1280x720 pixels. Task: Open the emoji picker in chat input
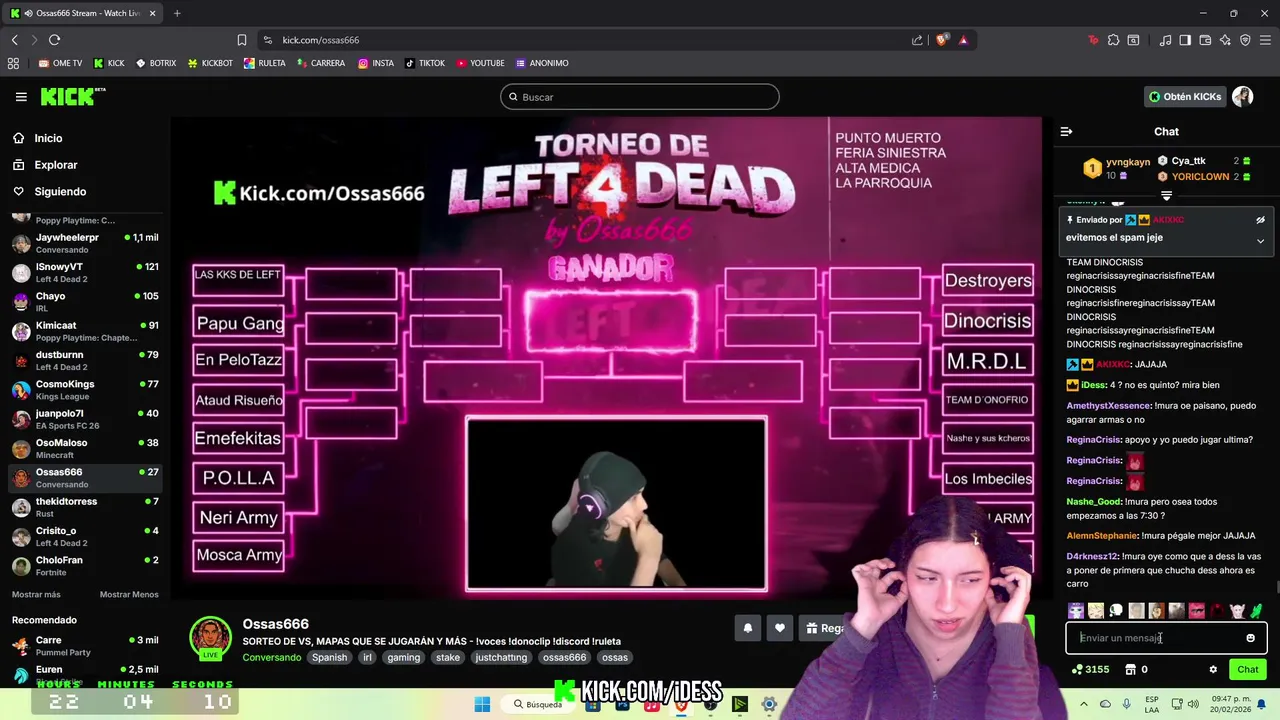coord(1250,638)
